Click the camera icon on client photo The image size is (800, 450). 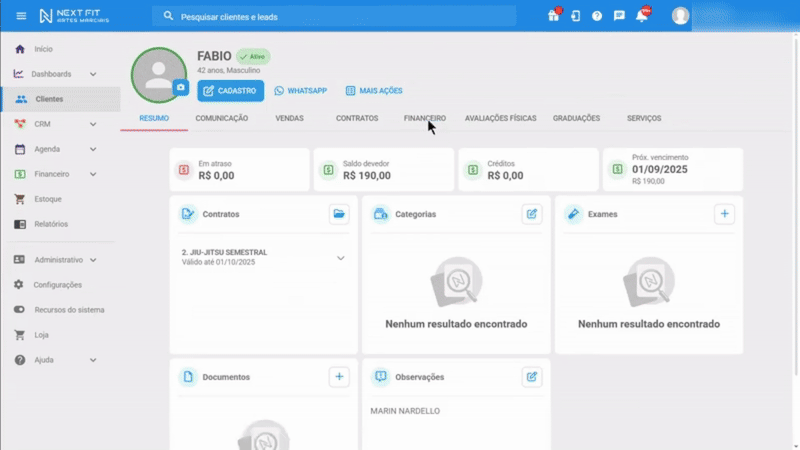coord(181,87)
